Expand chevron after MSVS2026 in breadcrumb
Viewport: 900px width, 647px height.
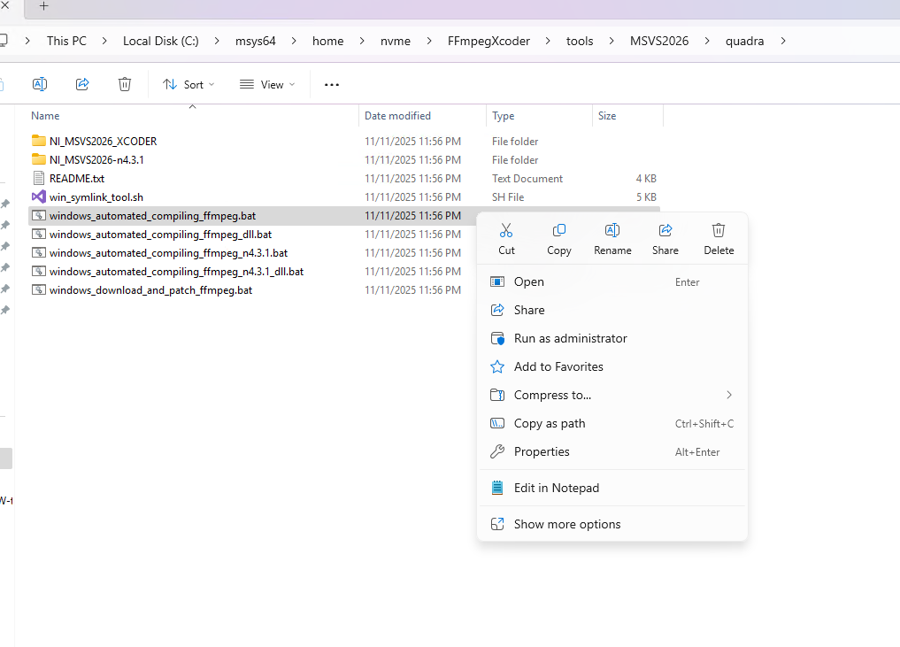[707, 41]
